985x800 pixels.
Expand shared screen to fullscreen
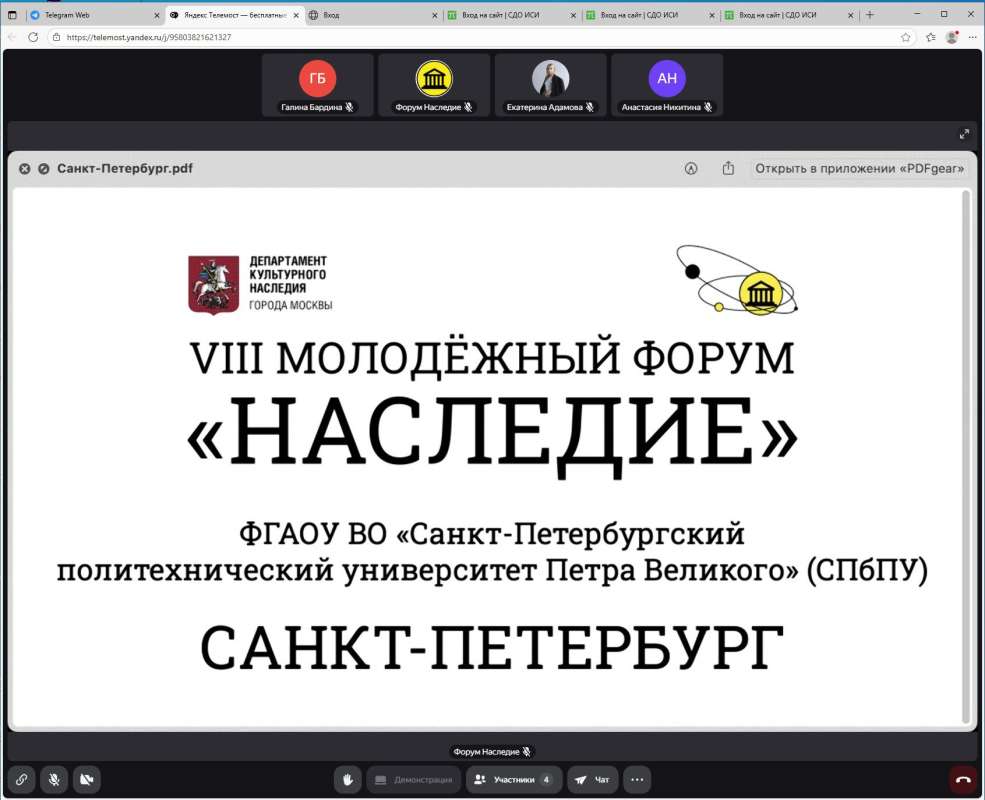point(964,134)
